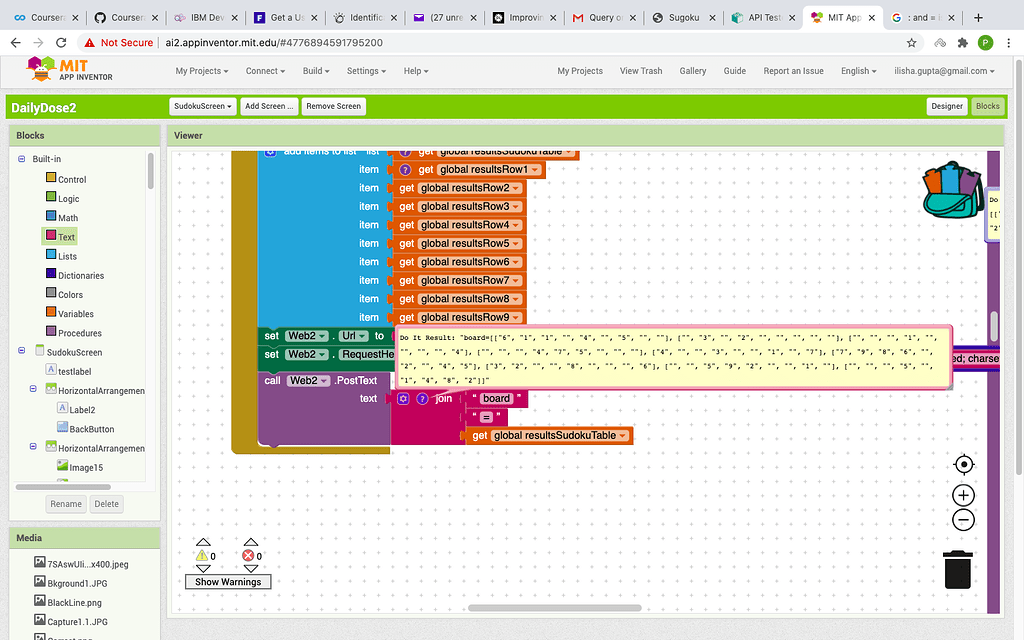Open the Settings menu
1024x640 pixels.
(x=366, y=71)
